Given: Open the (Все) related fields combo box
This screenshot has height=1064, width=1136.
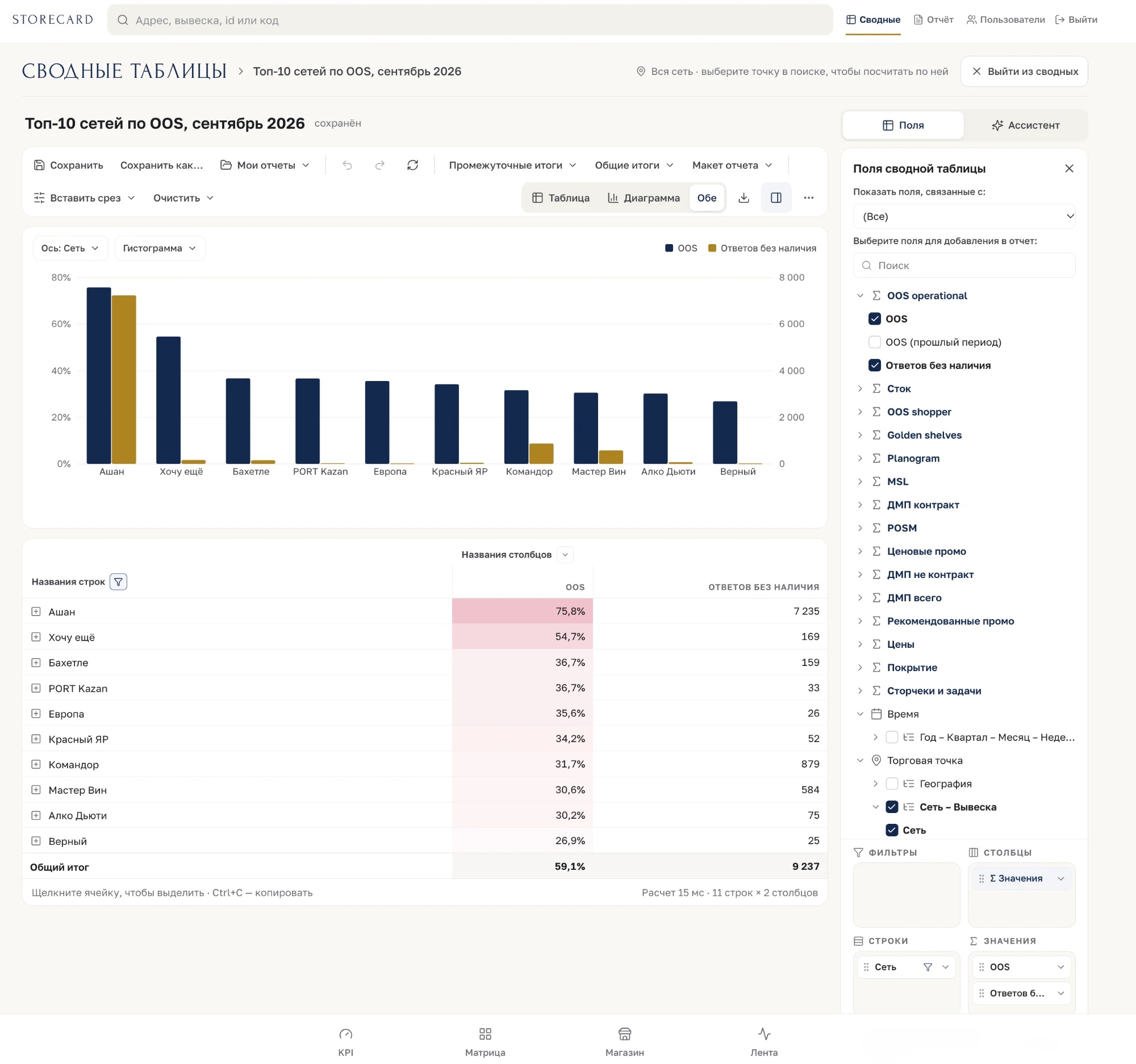Looking at the screenshot, I should coord(964,216).
